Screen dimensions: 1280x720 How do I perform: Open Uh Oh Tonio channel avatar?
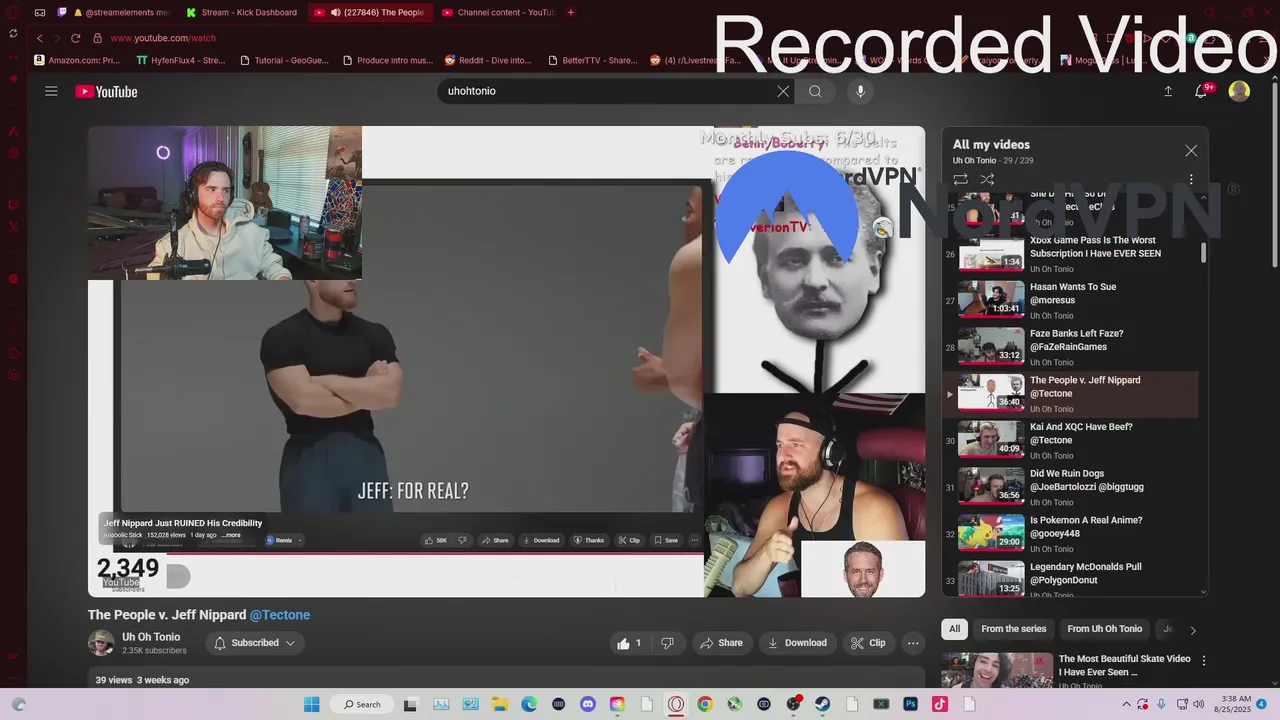click(x=101, y=643)
